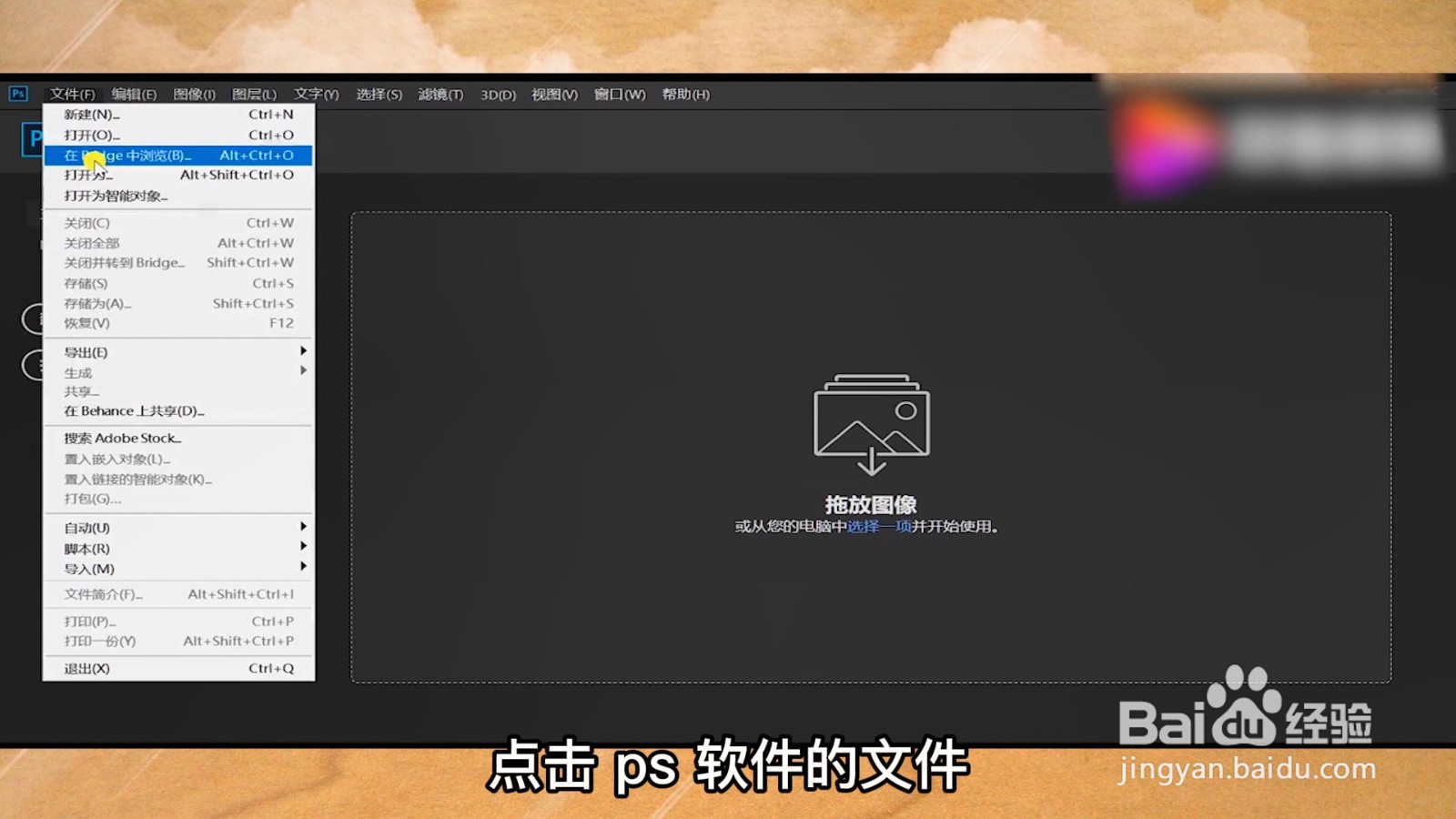Open the 窗口(W) menu
1456x819 pixels.
point(619,94)
